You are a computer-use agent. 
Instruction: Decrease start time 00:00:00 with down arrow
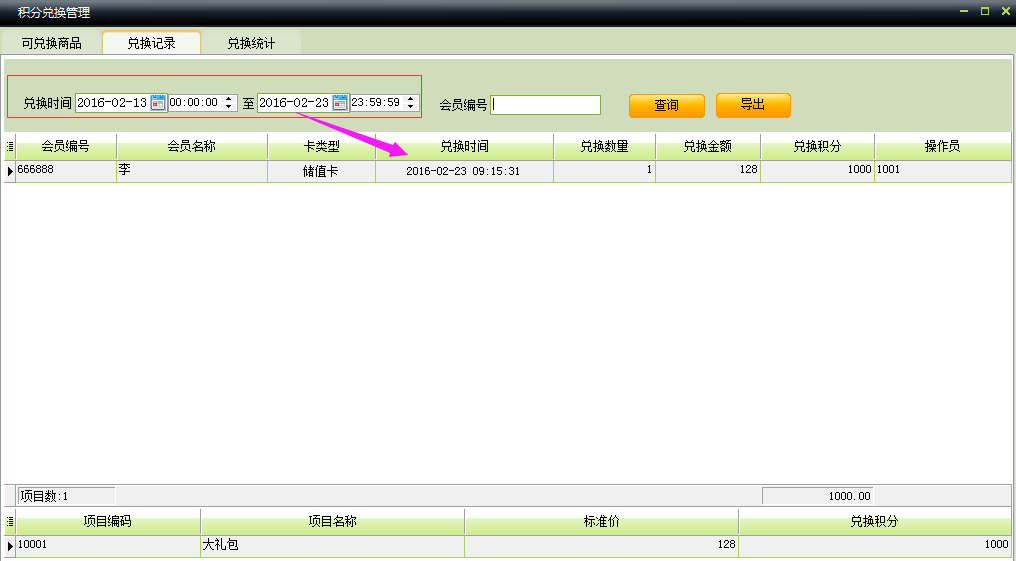[x=229, y=106]
